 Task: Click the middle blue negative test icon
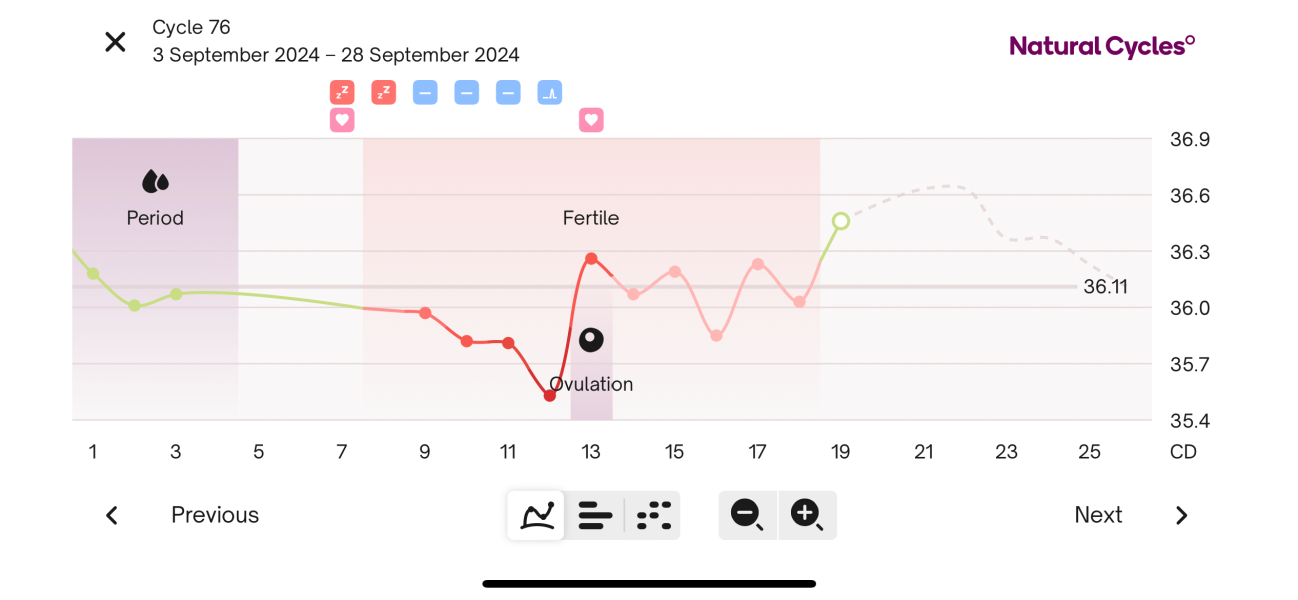pos(466,92)
